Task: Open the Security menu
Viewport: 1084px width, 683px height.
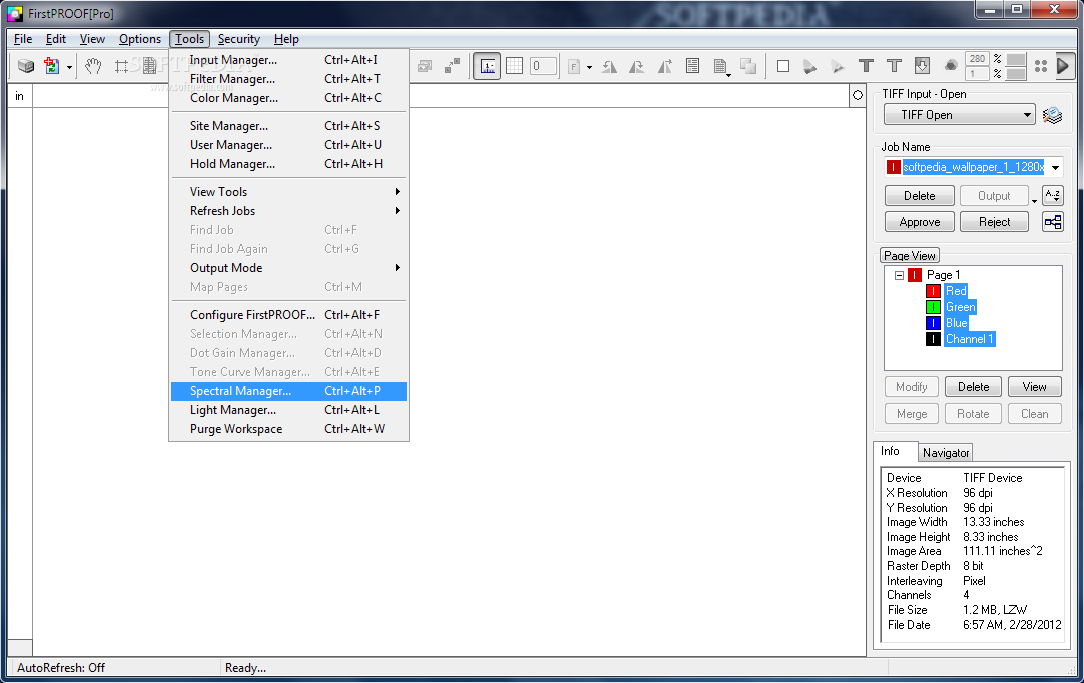Action: click(x=239, y=39)
